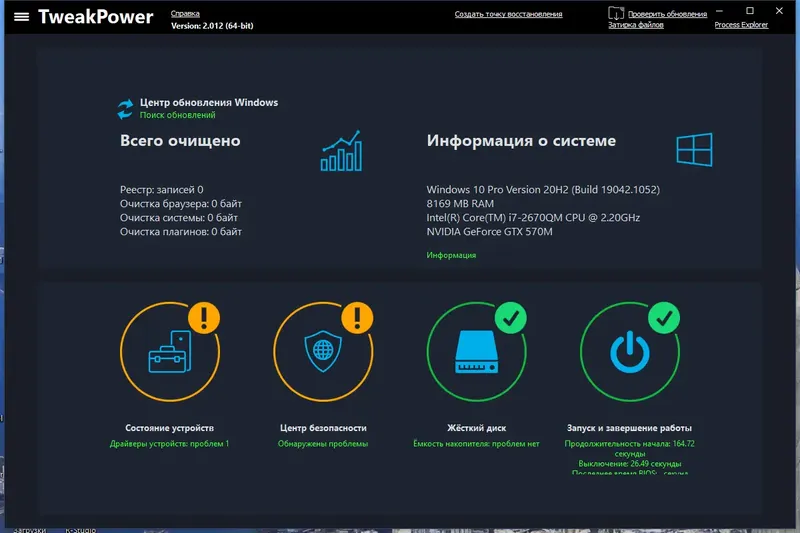Click the TweakPower title logo

tap(96, 17)
